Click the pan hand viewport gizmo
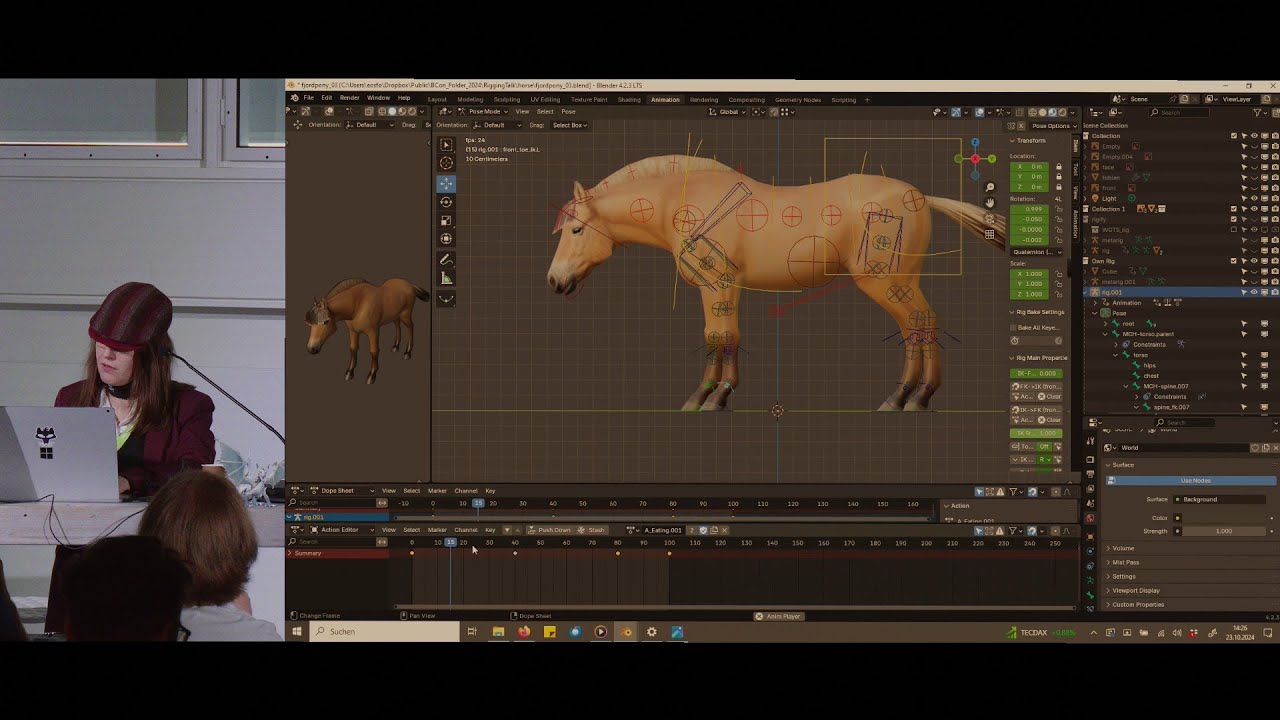This screenshot has width=1280, height=720. (x=990, y=203)
